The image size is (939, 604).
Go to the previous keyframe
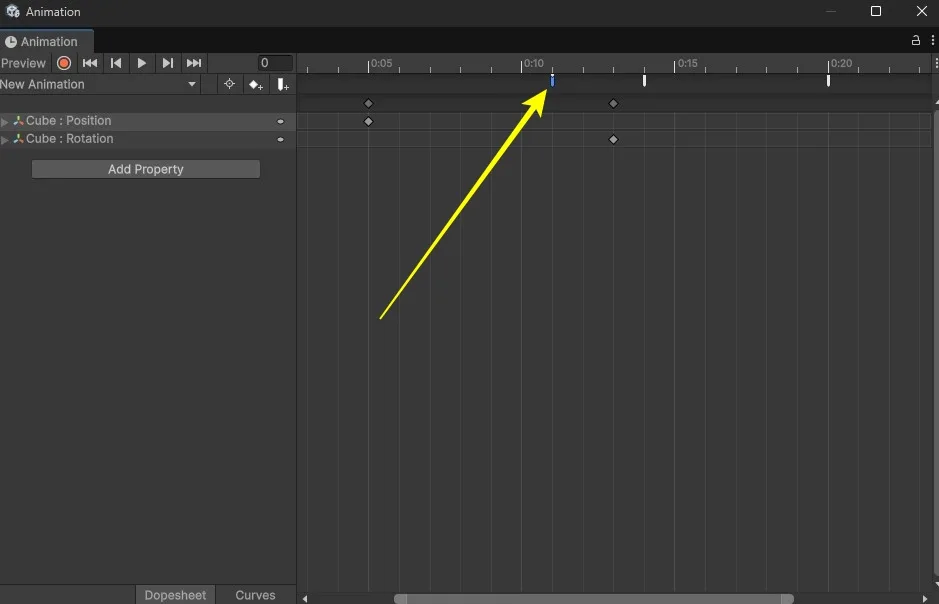pos(116,63)
